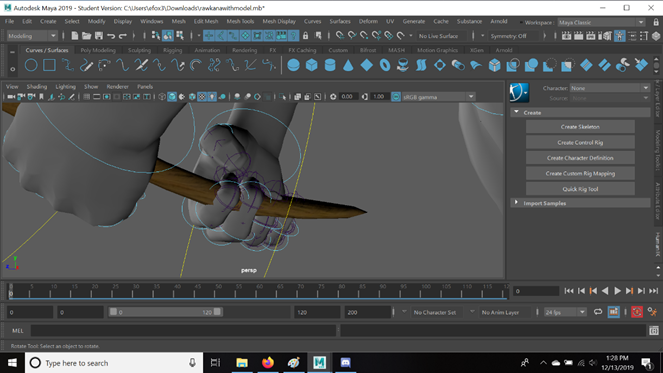Click the Create Skeleton button
Image resolution: width=663 pixels, height=373 pixels.
point(580,127)
